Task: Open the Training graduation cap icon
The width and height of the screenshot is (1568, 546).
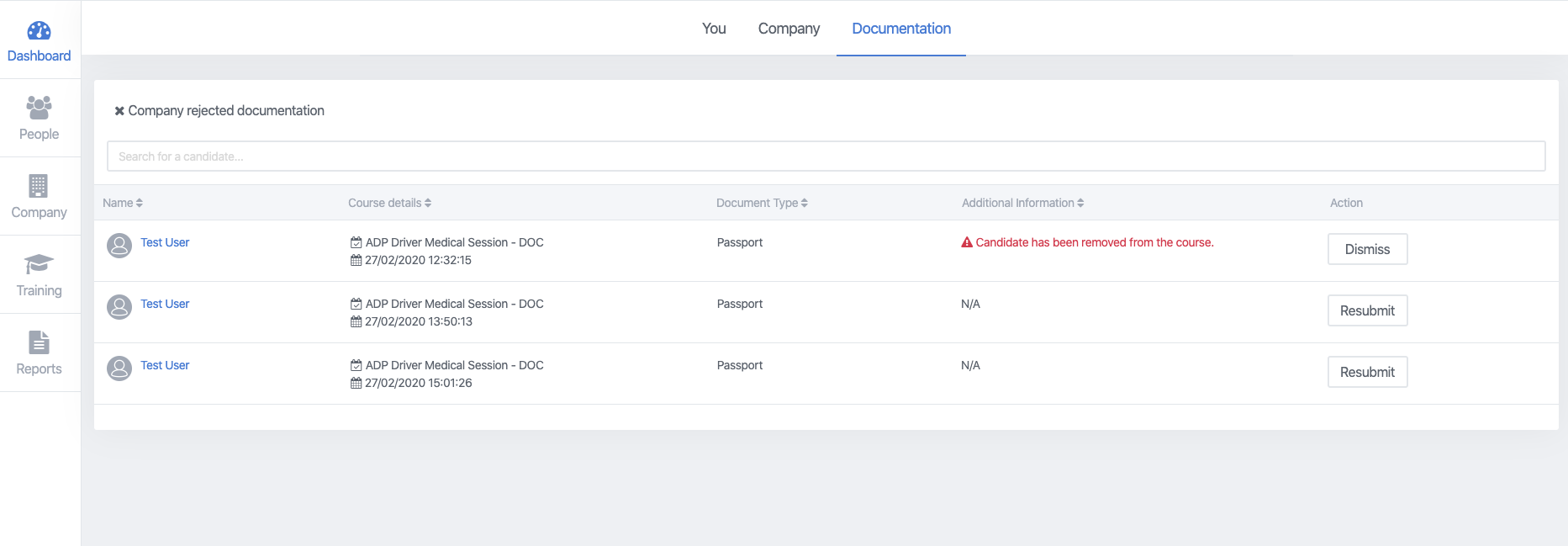Action: pyautogui.click(x=39, y=264)
